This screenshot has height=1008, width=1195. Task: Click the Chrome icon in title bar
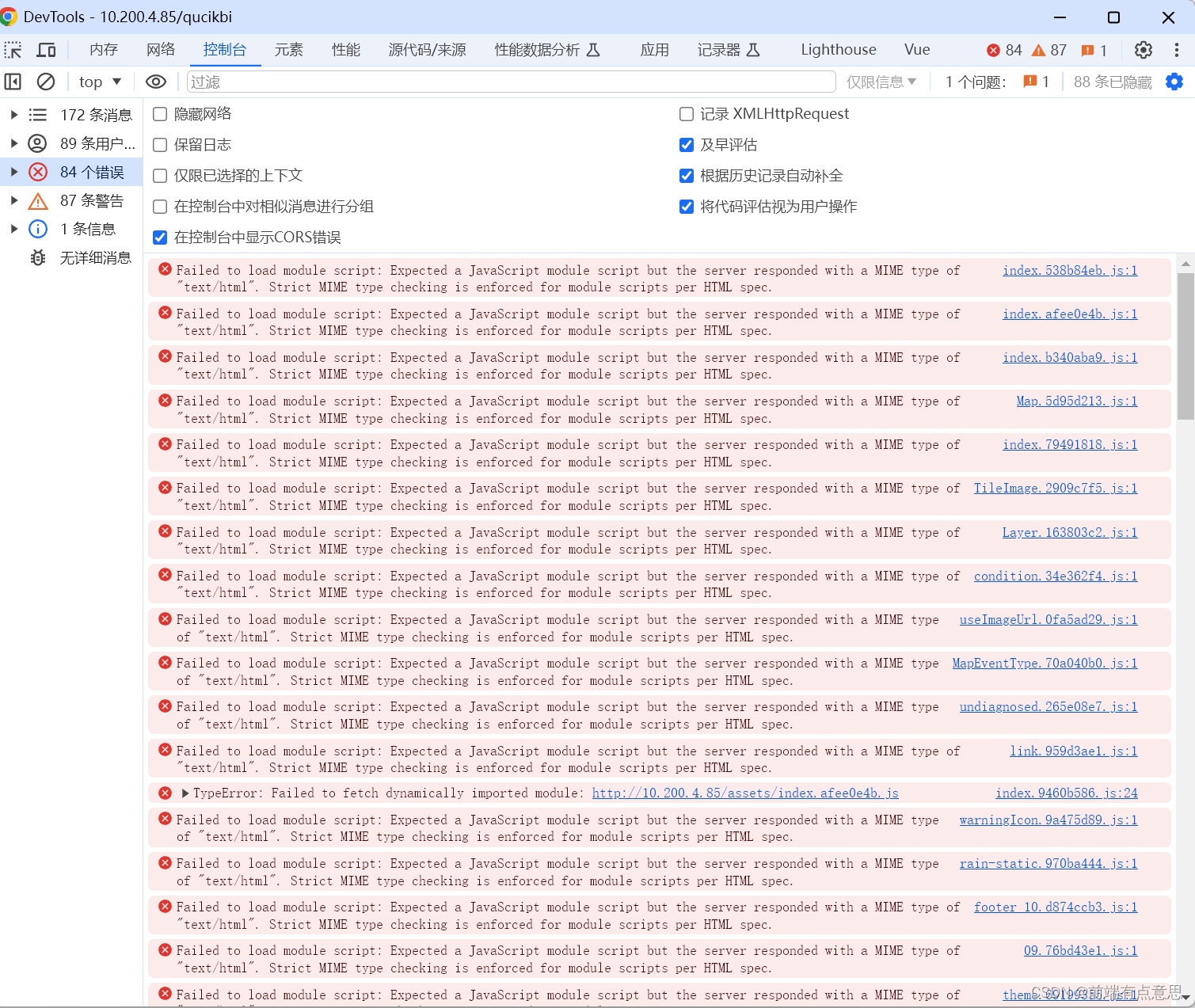point(9,17)
